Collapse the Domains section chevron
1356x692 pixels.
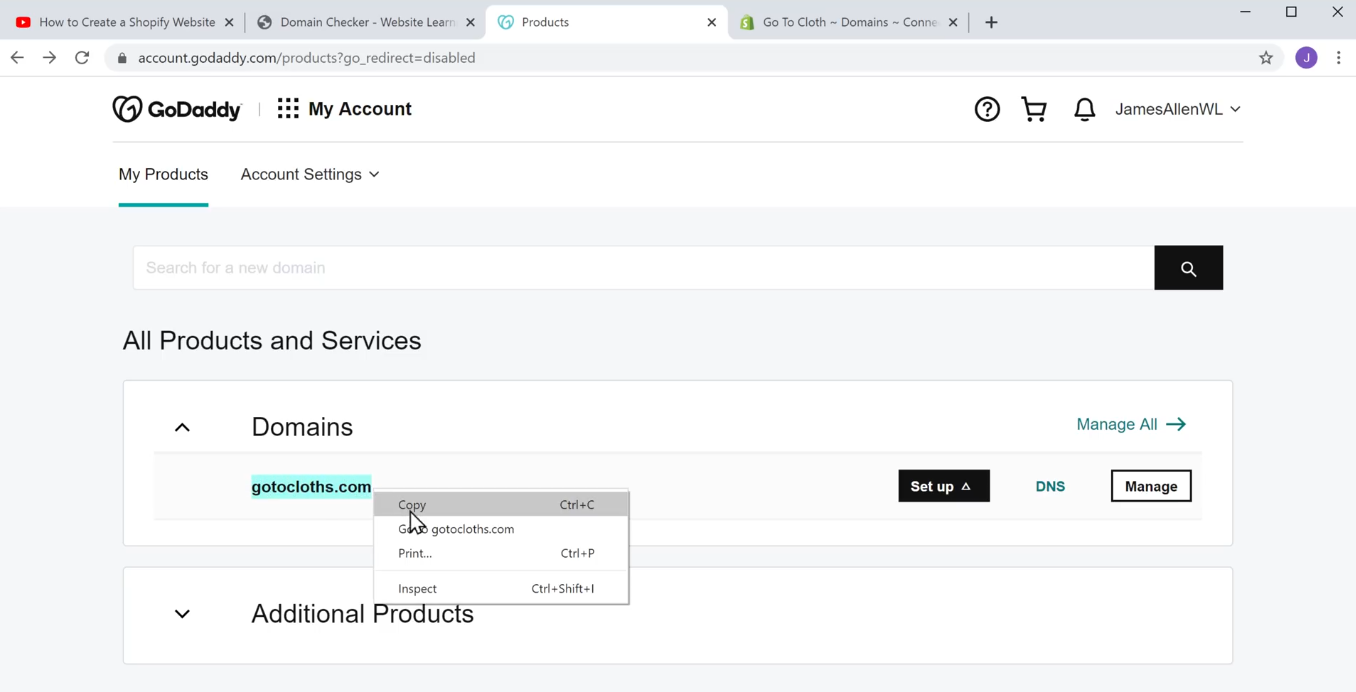(182, 427)
